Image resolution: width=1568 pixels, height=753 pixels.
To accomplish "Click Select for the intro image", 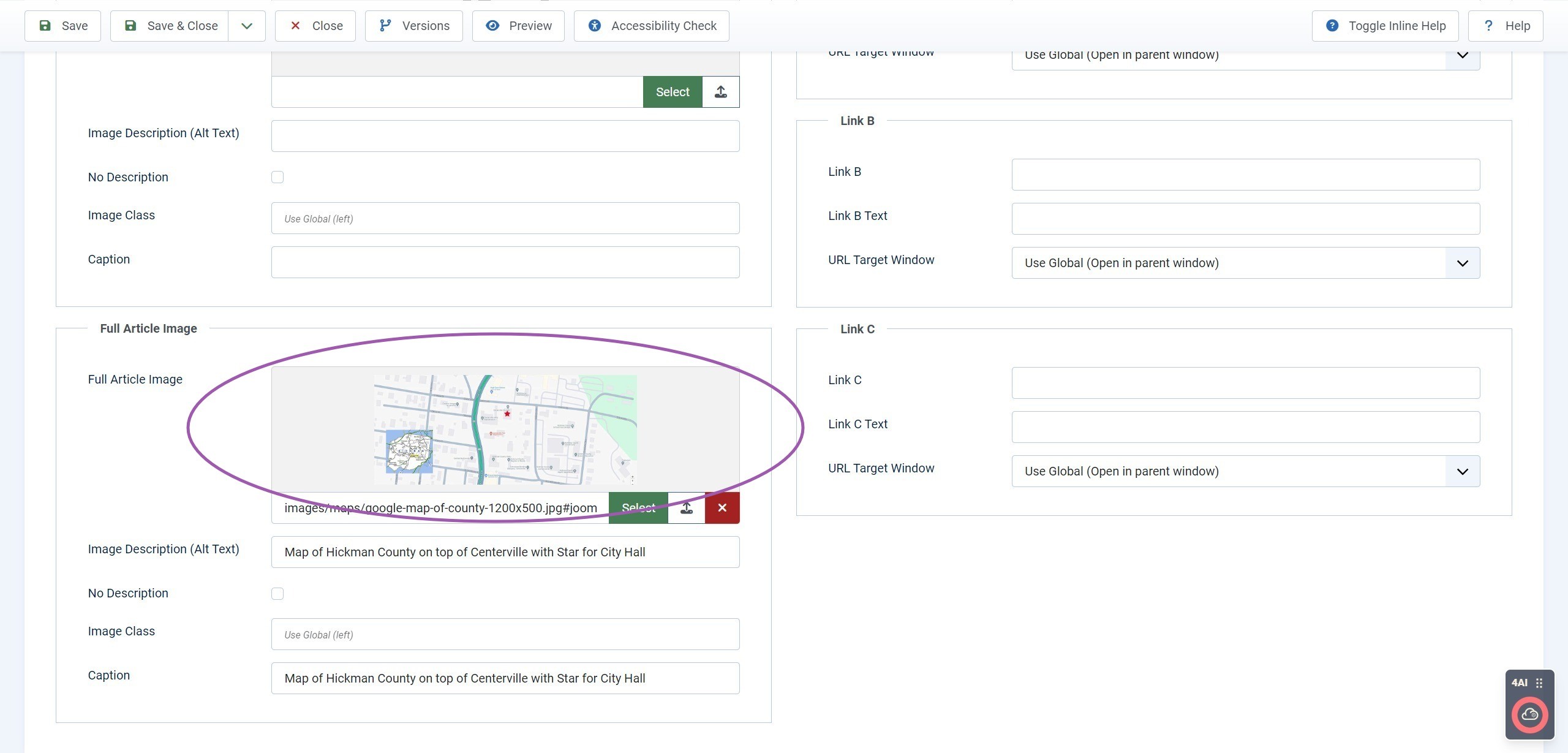I will point(672,92).
